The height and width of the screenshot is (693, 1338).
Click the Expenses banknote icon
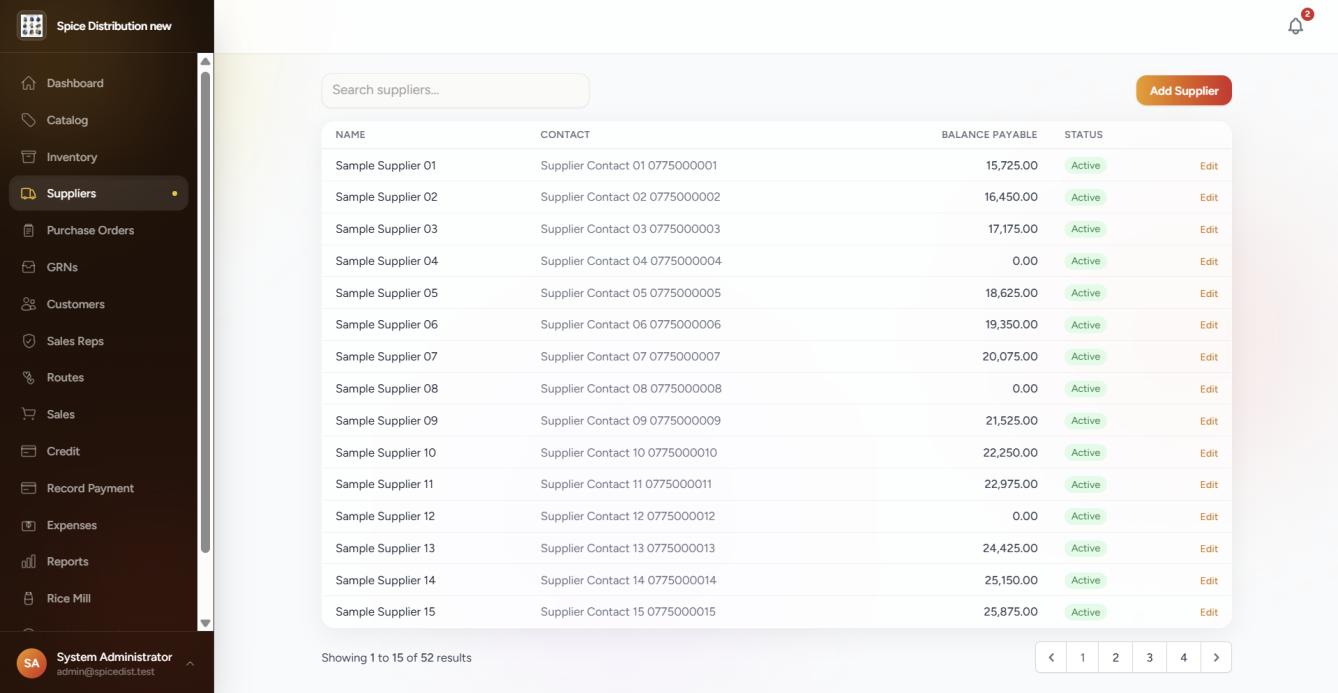(x=28, y=525)
